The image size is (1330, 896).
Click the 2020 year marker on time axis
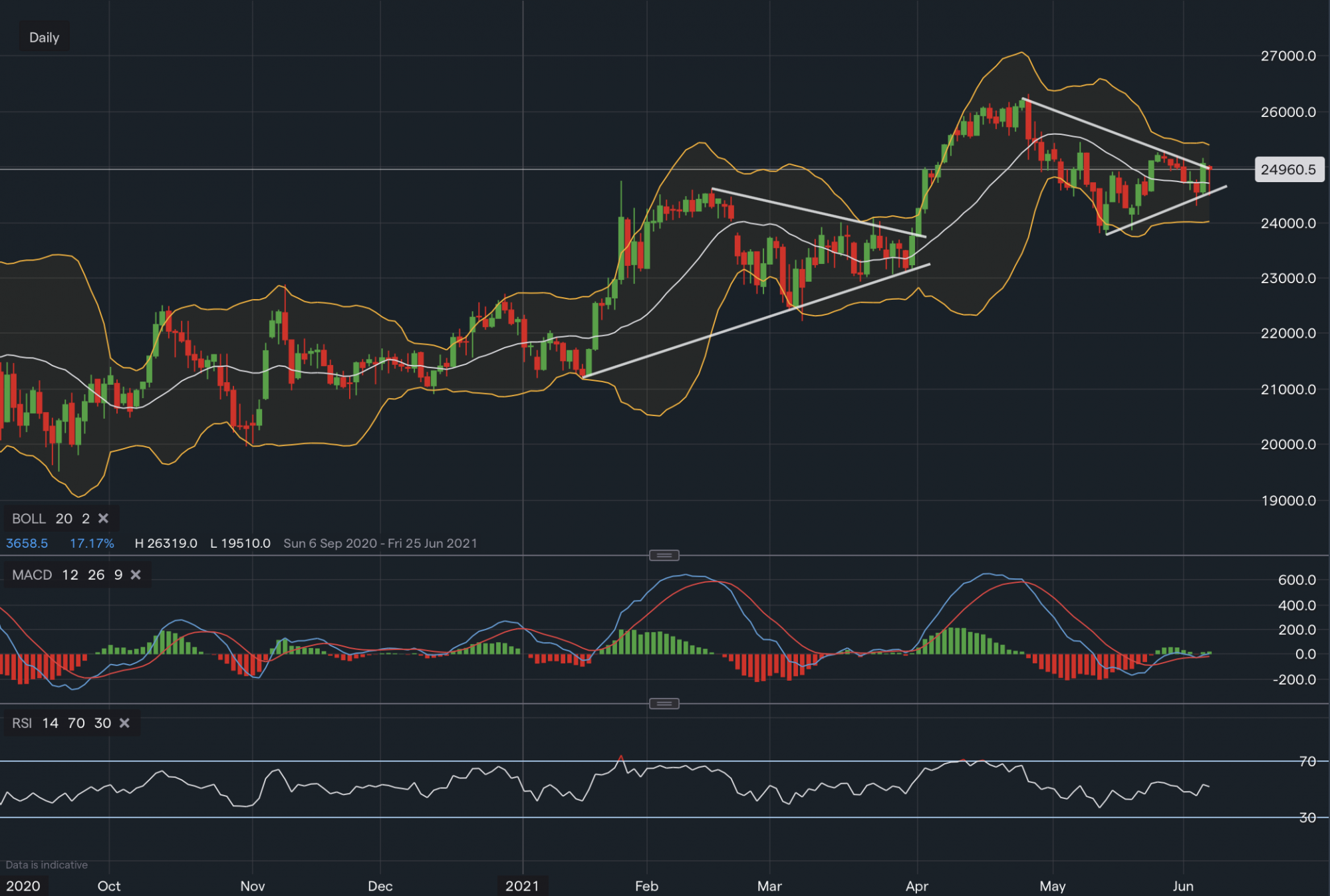23,886
